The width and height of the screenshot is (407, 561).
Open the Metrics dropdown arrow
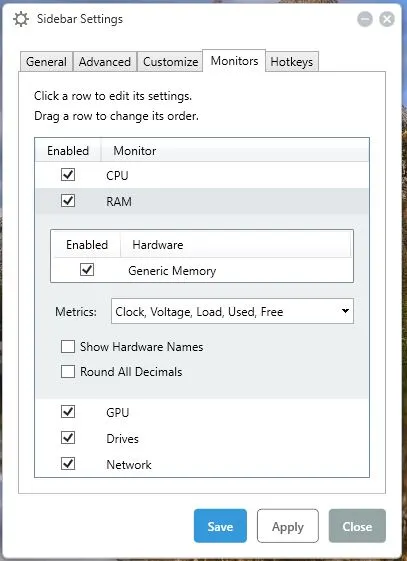(x=345, y=311)
